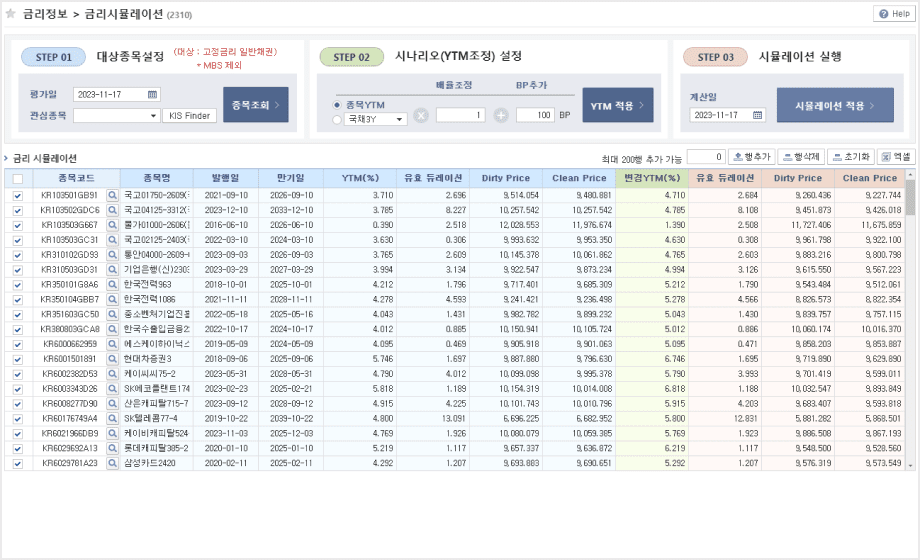The image size is (920, 560).
Task: Uncheck the row checkbox for KR60176749A4
Action: [x=18, y=419]
